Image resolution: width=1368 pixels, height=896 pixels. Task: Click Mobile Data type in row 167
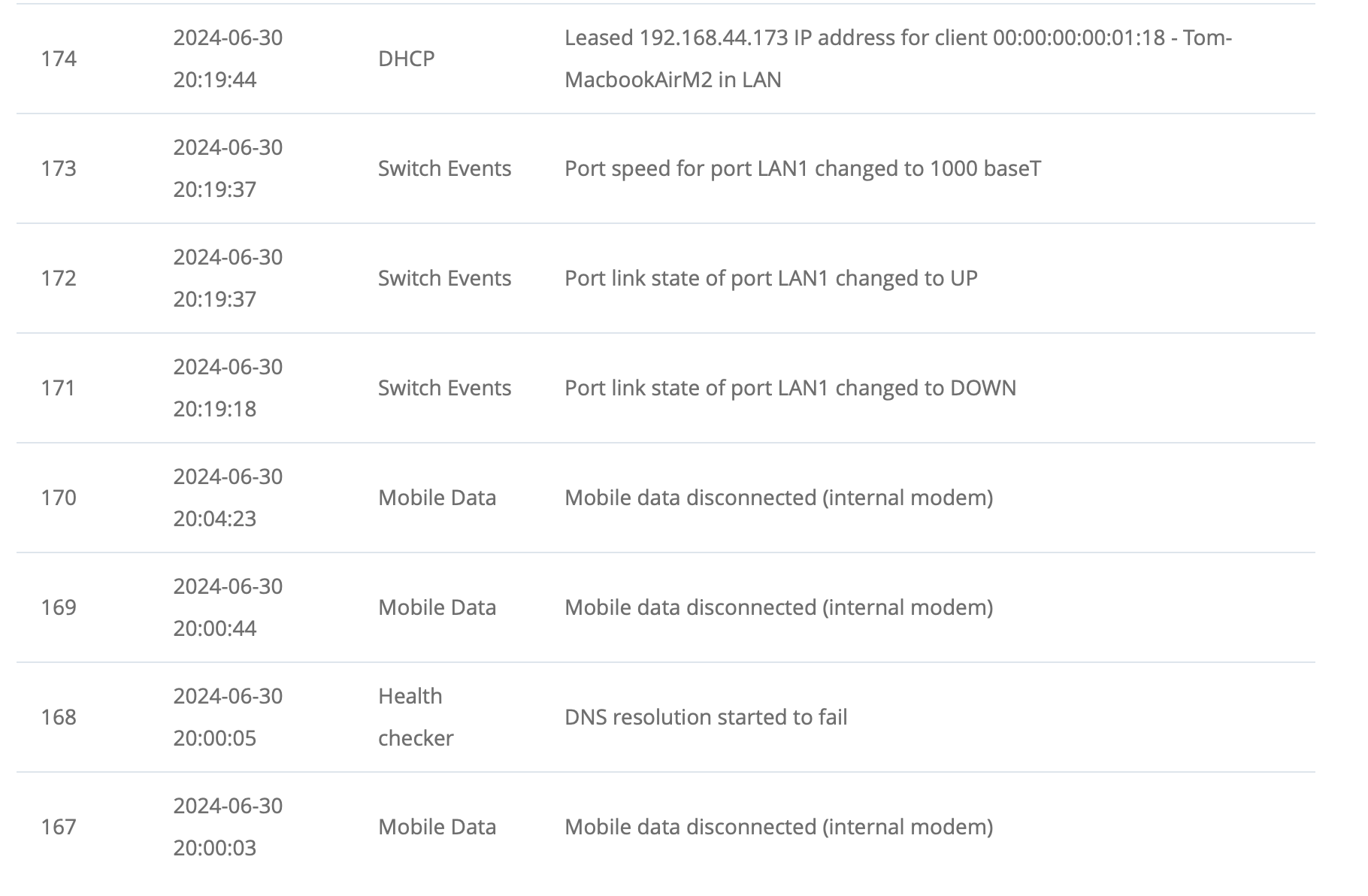click(437, 827)
